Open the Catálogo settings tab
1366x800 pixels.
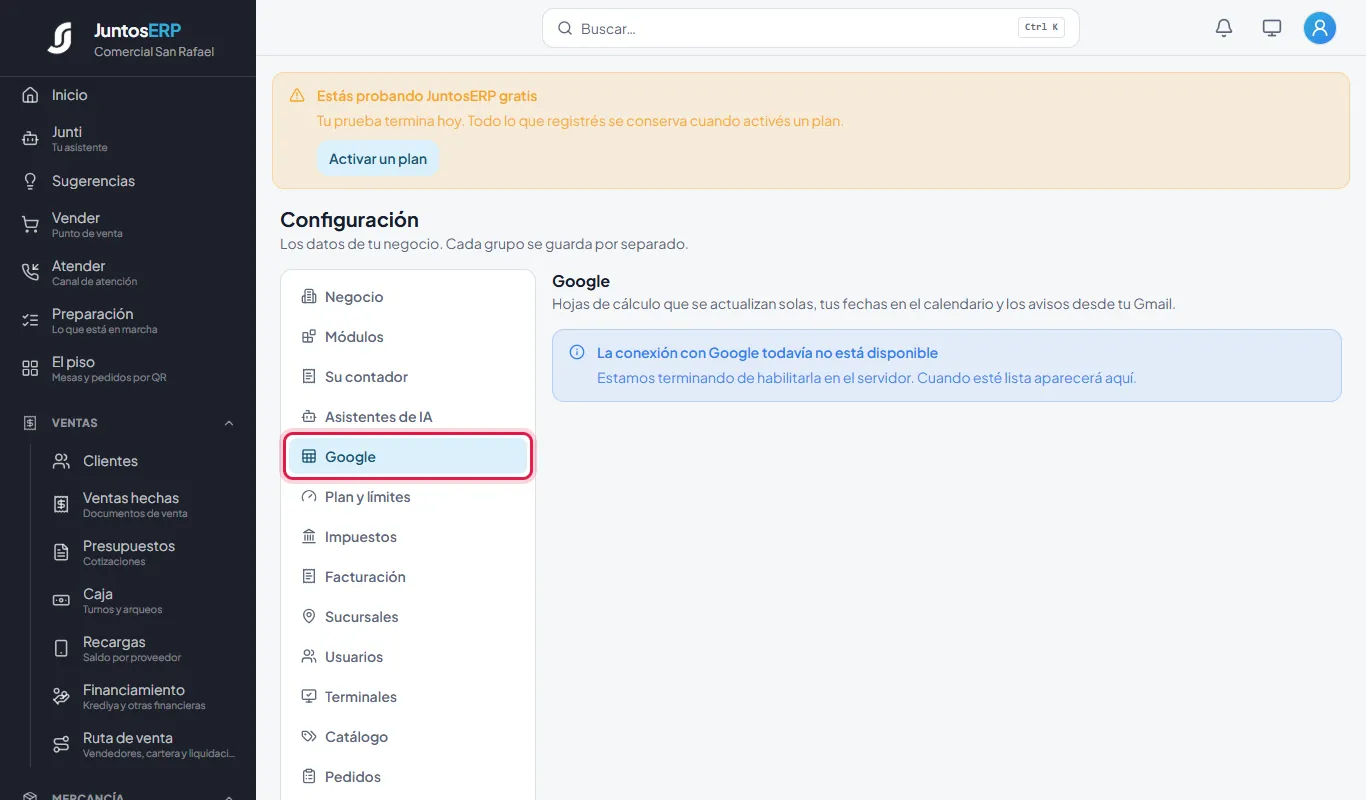click(408, 737)
